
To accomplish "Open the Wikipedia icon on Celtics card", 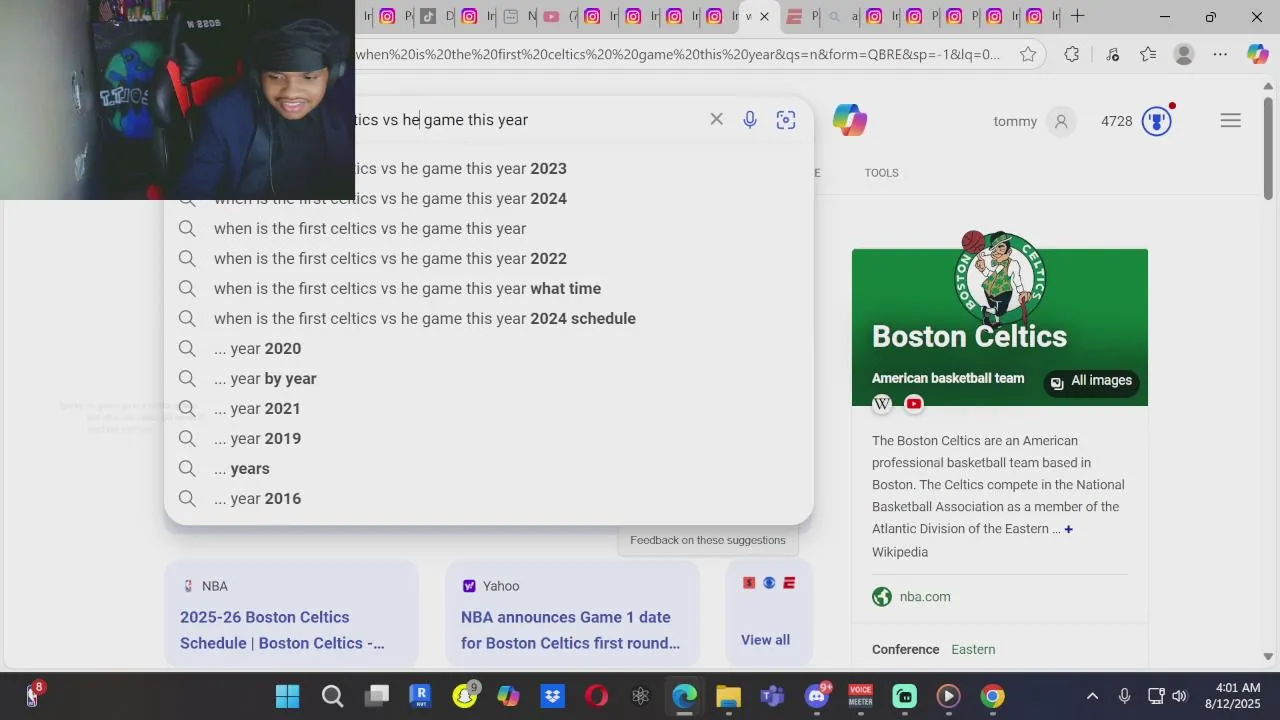I will [882, 404].
